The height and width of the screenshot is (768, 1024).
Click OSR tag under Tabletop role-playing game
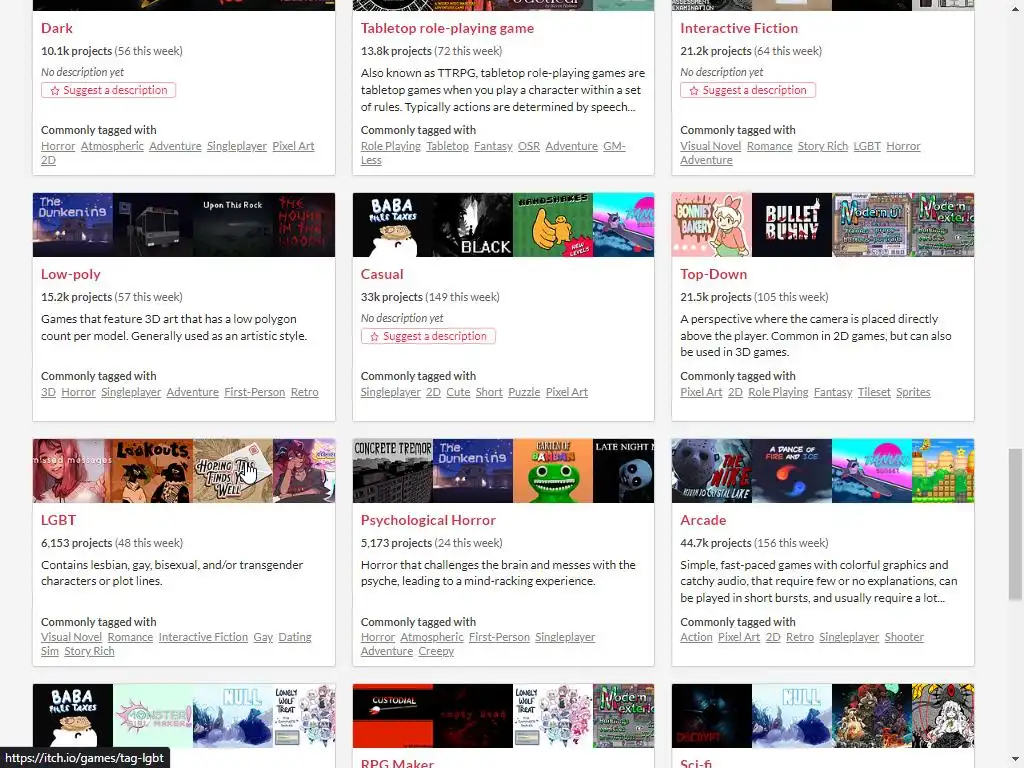pyautogui.click(x=529, y=146)
